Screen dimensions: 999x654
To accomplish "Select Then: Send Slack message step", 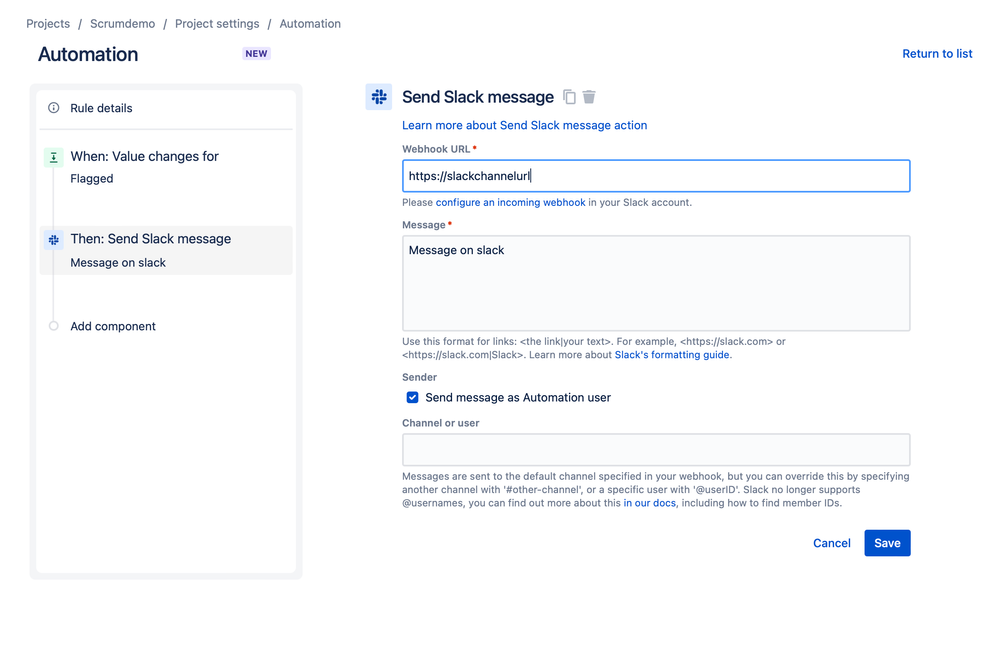I will (x=150, y=240).
